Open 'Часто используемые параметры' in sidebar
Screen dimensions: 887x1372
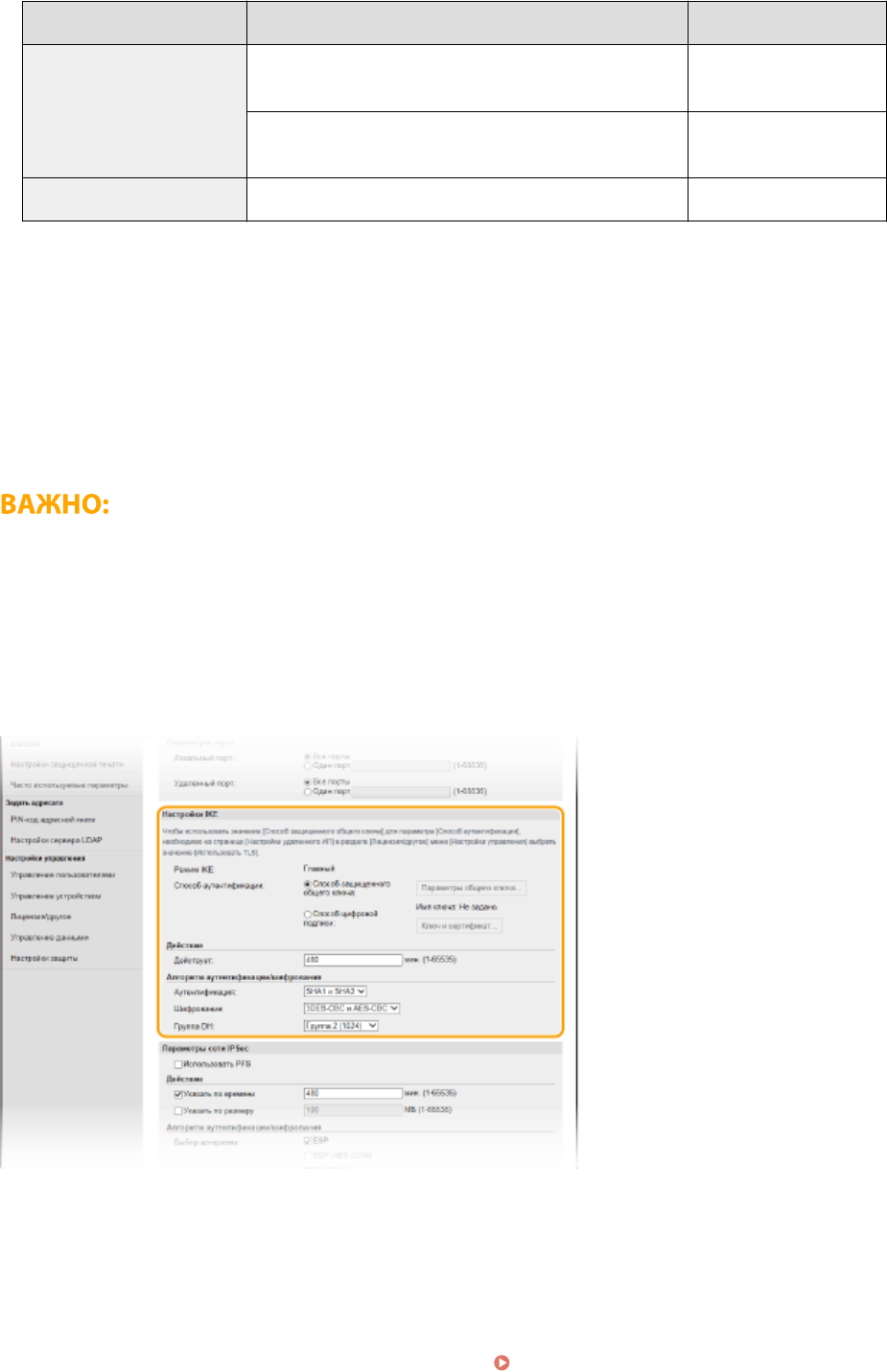coord(69,784)
